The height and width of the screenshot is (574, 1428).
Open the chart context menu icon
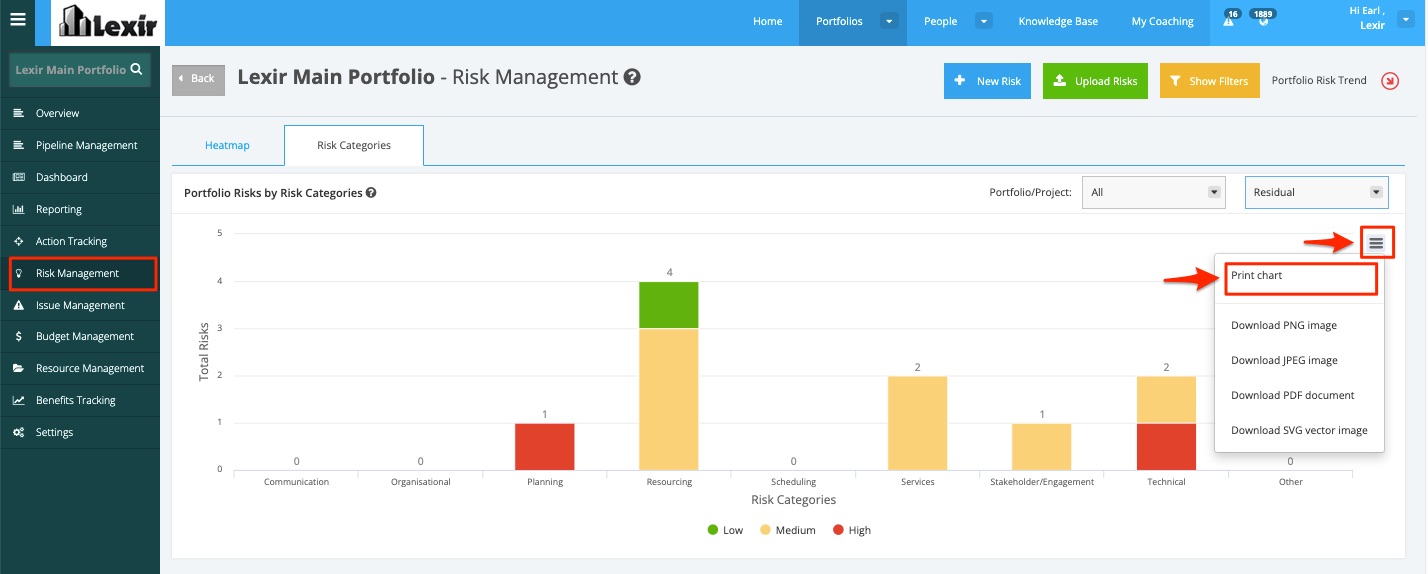1376,243
